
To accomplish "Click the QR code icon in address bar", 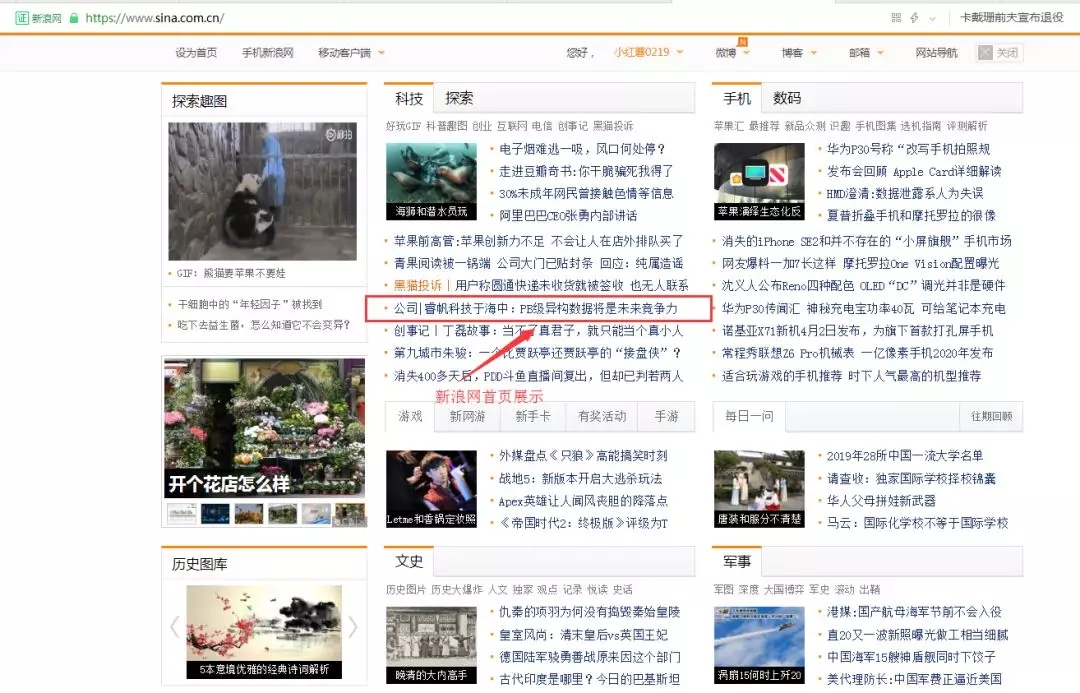I will pos(896,17).
